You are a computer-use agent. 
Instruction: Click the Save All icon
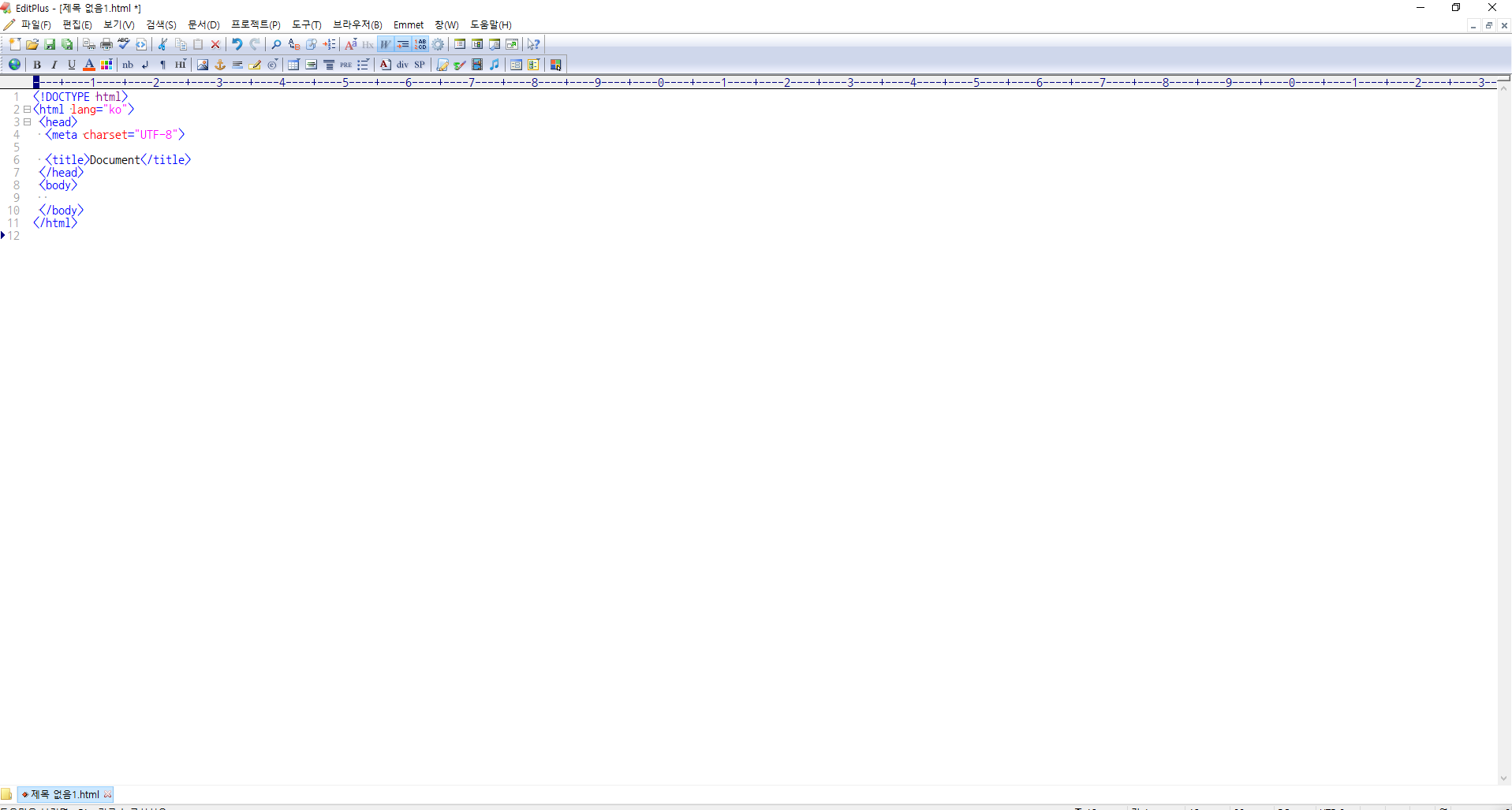click(67, 44)
